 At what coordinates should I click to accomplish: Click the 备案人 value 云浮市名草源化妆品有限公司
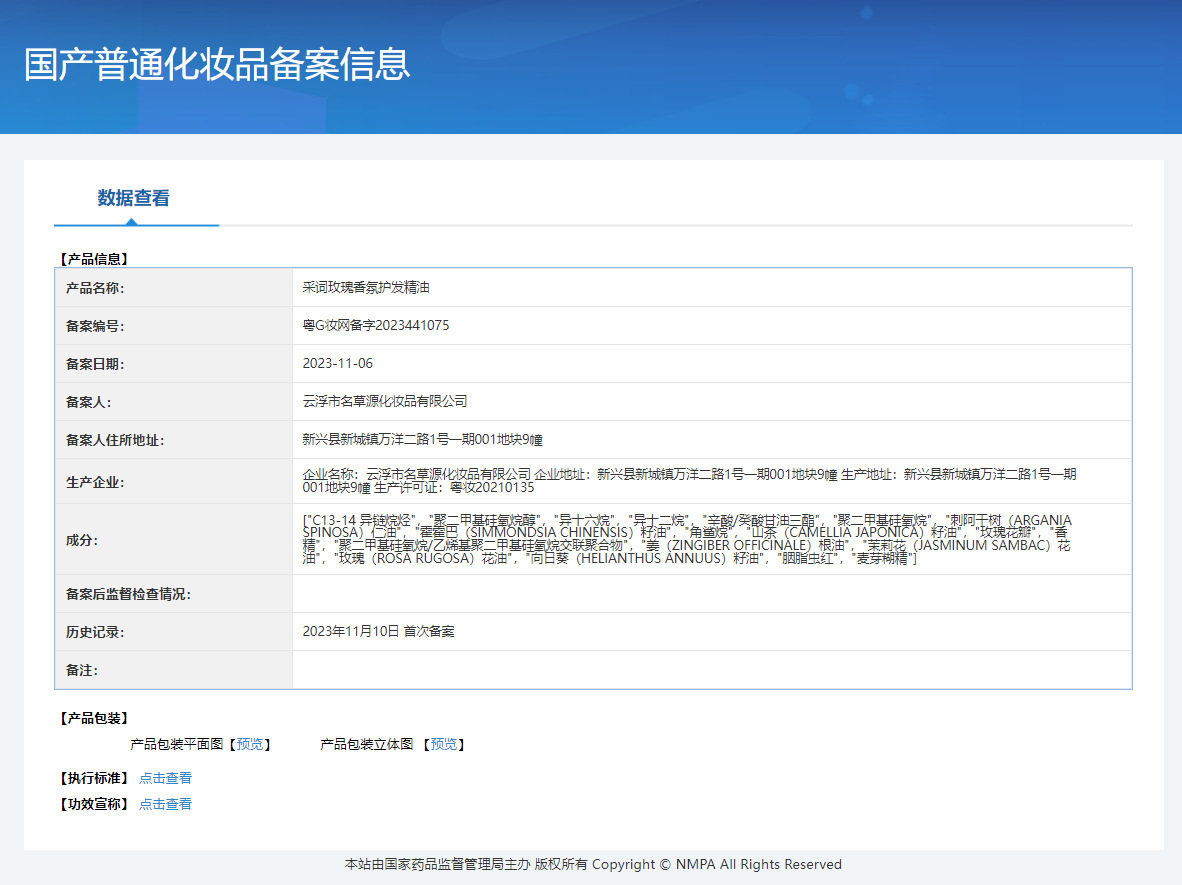[385, 402]
